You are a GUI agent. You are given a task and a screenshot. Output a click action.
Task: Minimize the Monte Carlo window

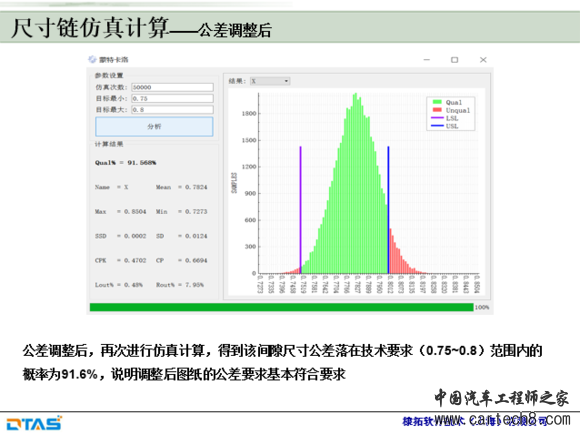click(x=427, y=60)
